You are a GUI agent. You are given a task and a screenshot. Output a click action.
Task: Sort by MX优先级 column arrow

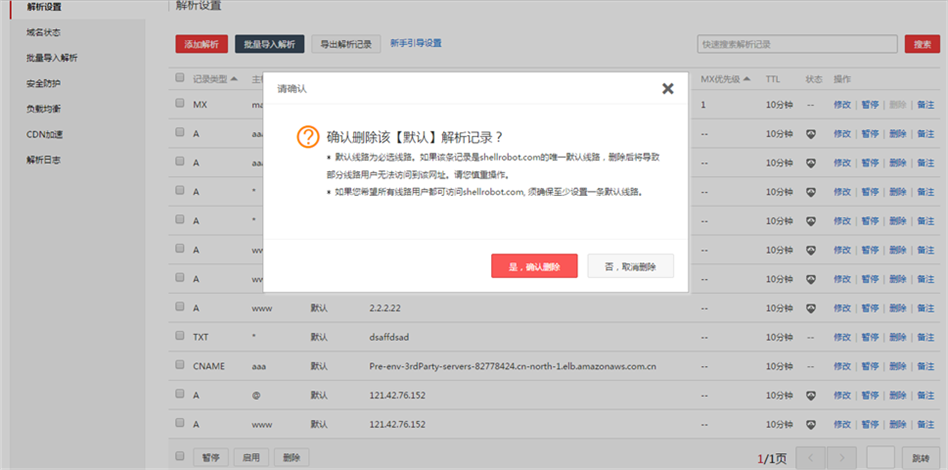pos(746,78)
